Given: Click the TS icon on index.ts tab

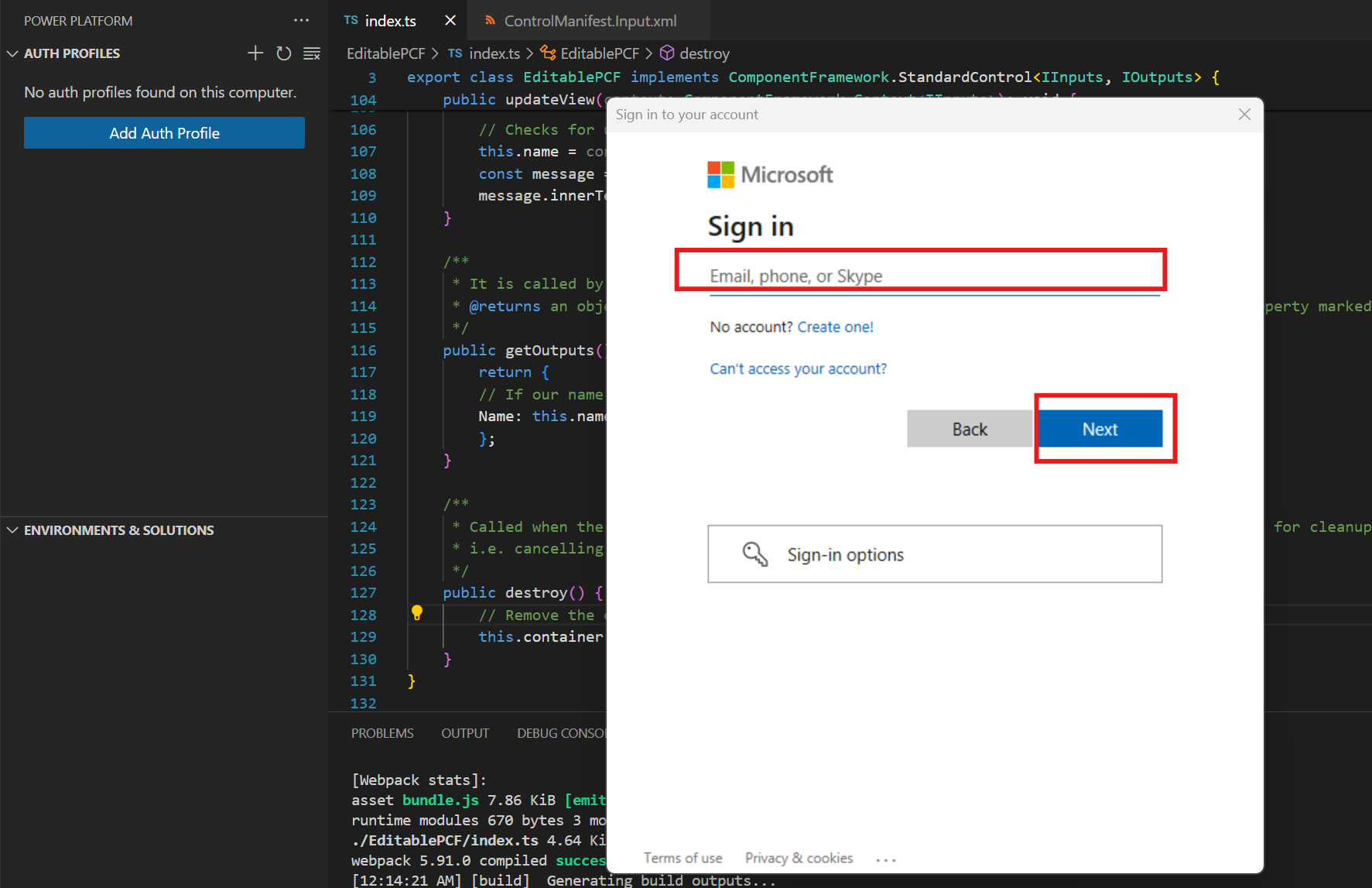Looking at the screenshot, I should point(350,20).
